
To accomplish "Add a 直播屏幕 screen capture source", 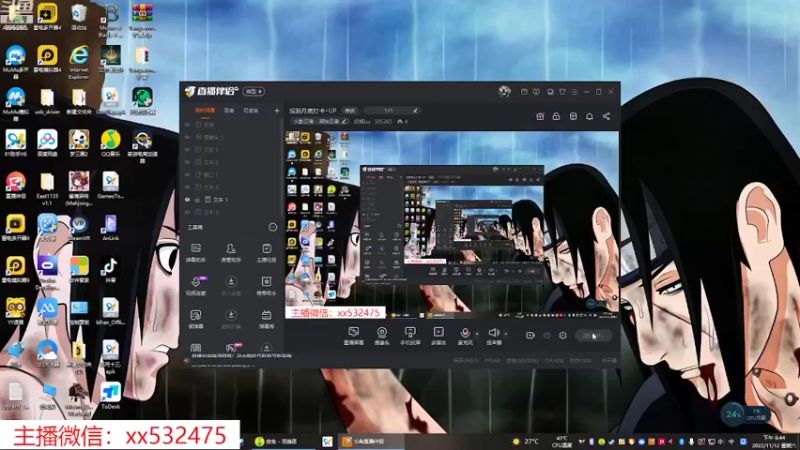I will click(x=354, y=336).
